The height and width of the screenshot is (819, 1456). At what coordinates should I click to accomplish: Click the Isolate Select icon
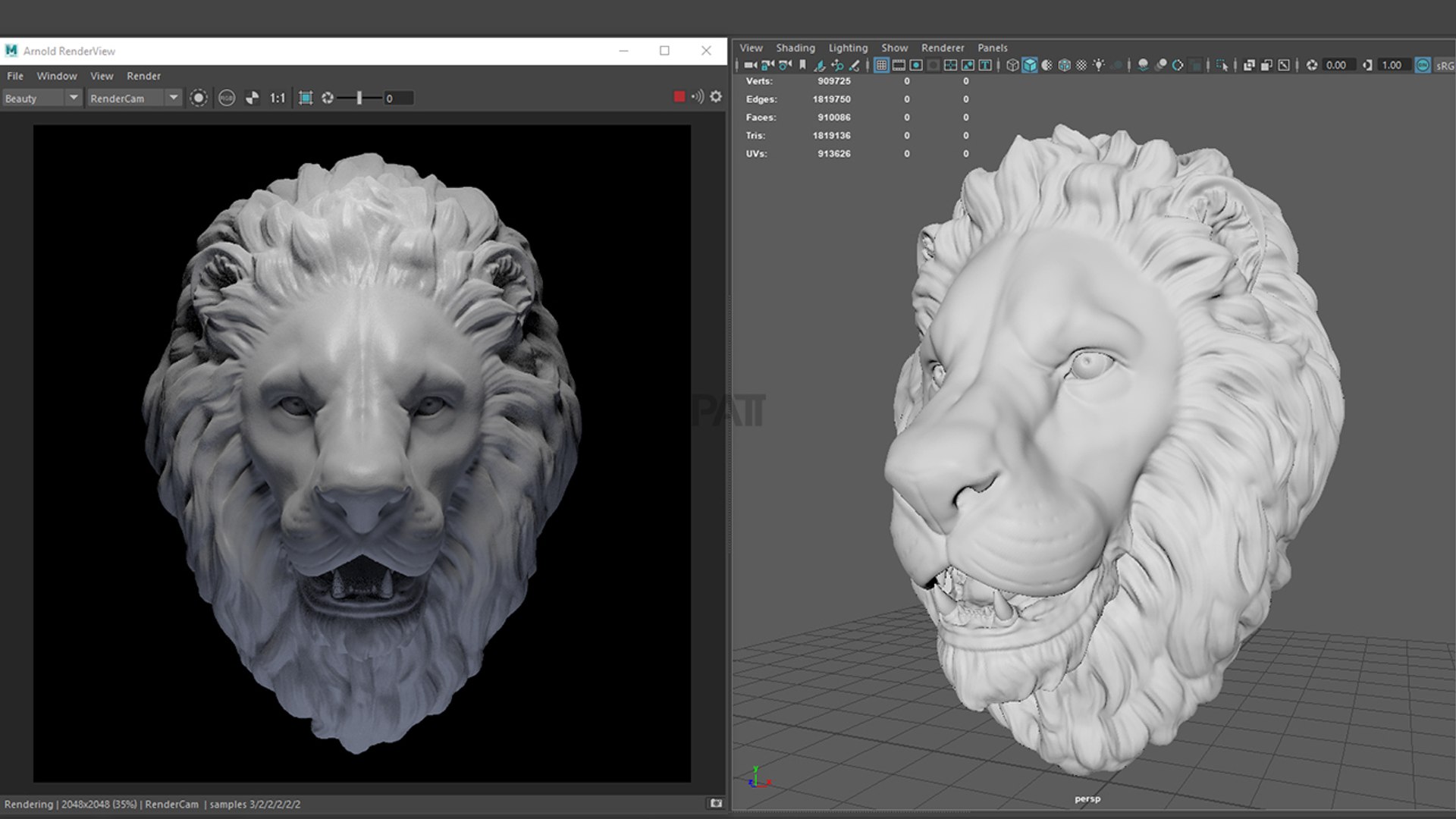coord(1222,65)
